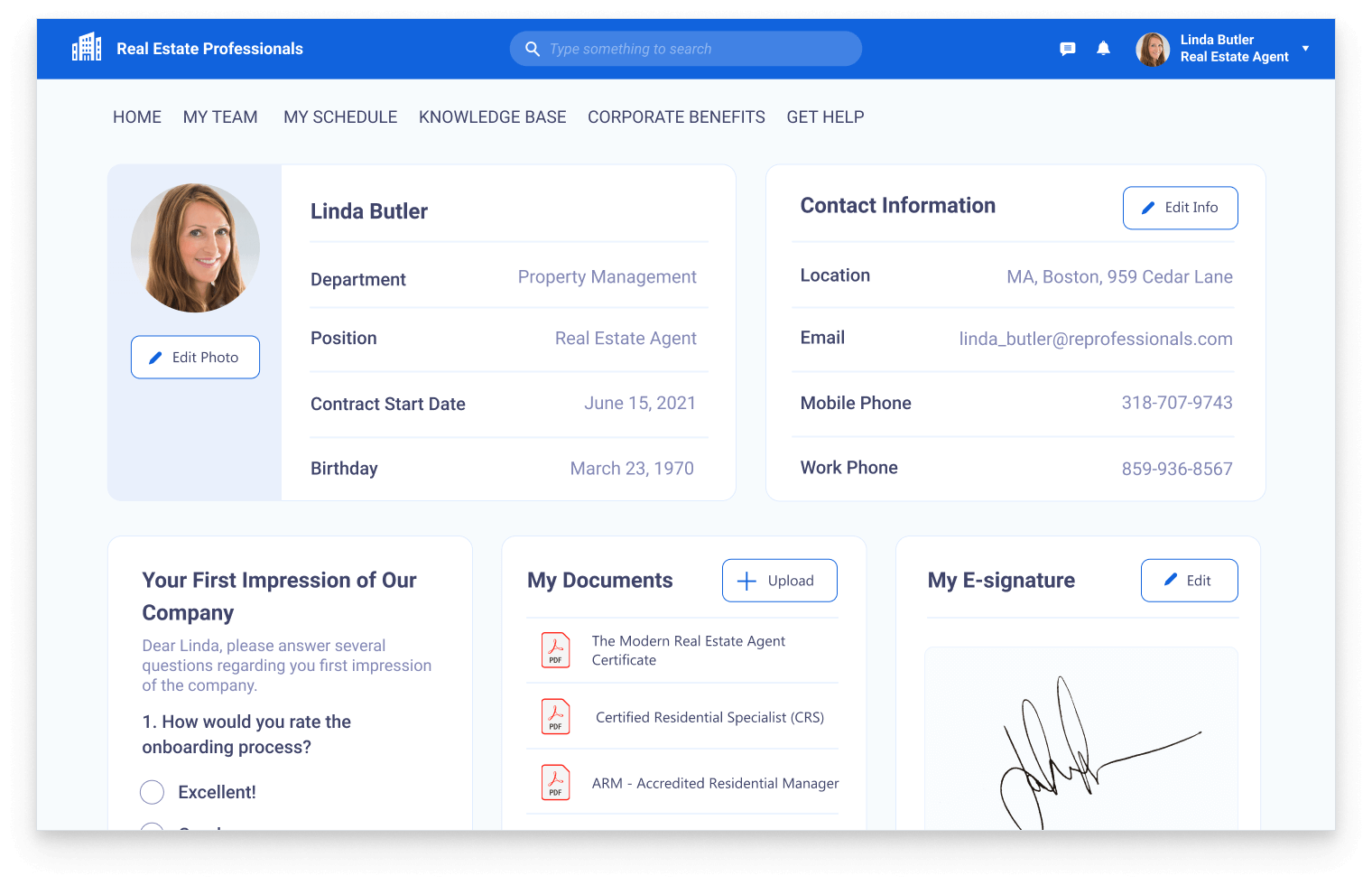The width and height of the screenshot is (1372, 885).
Task: Upload a new document
Action: [779, 581]
